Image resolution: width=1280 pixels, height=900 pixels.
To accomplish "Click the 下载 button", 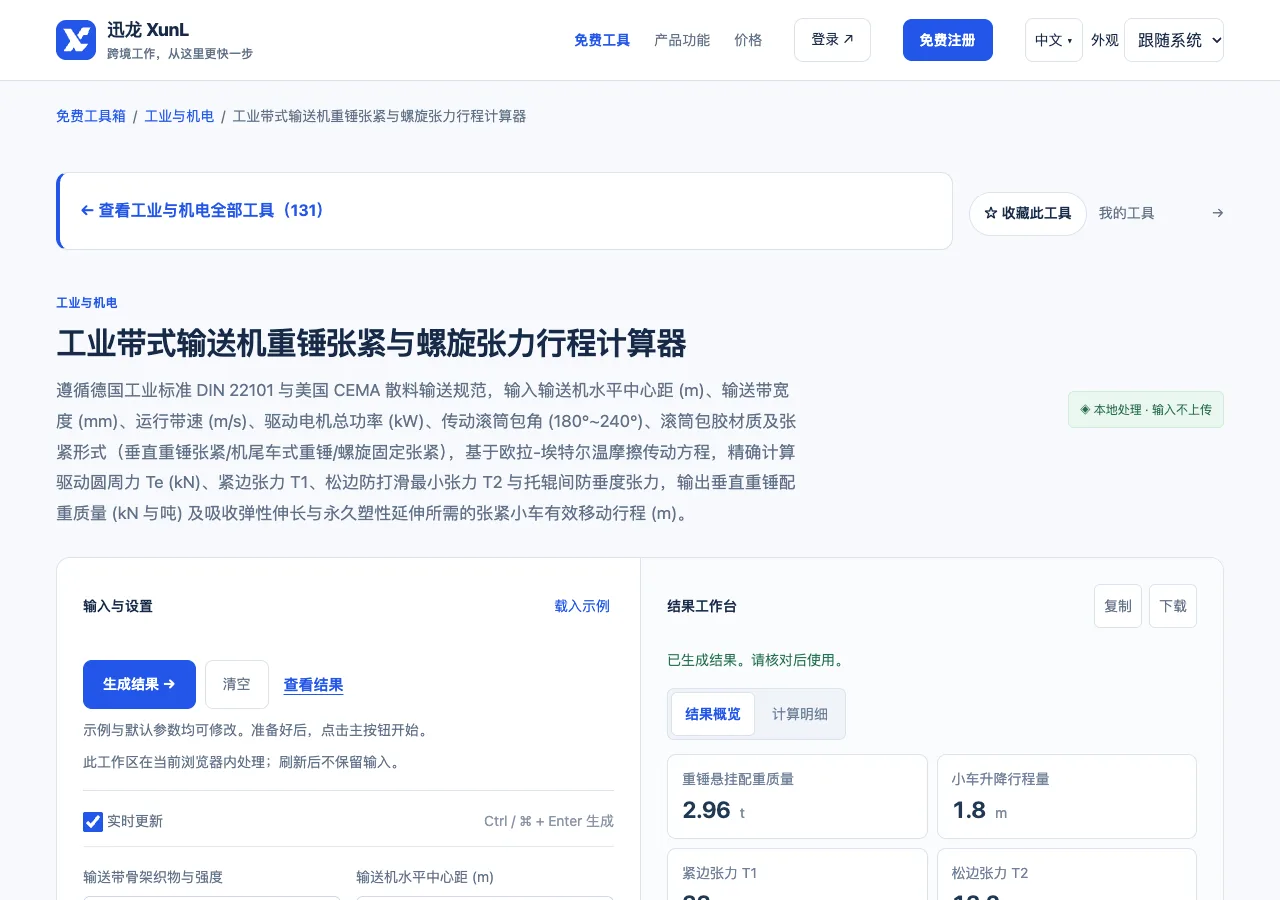I will click(x=1173, y=606).
